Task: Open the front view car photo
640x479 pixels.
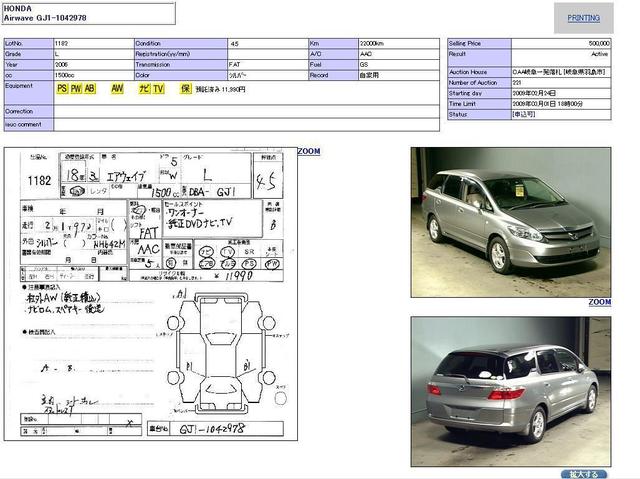Action: (511, 222)
